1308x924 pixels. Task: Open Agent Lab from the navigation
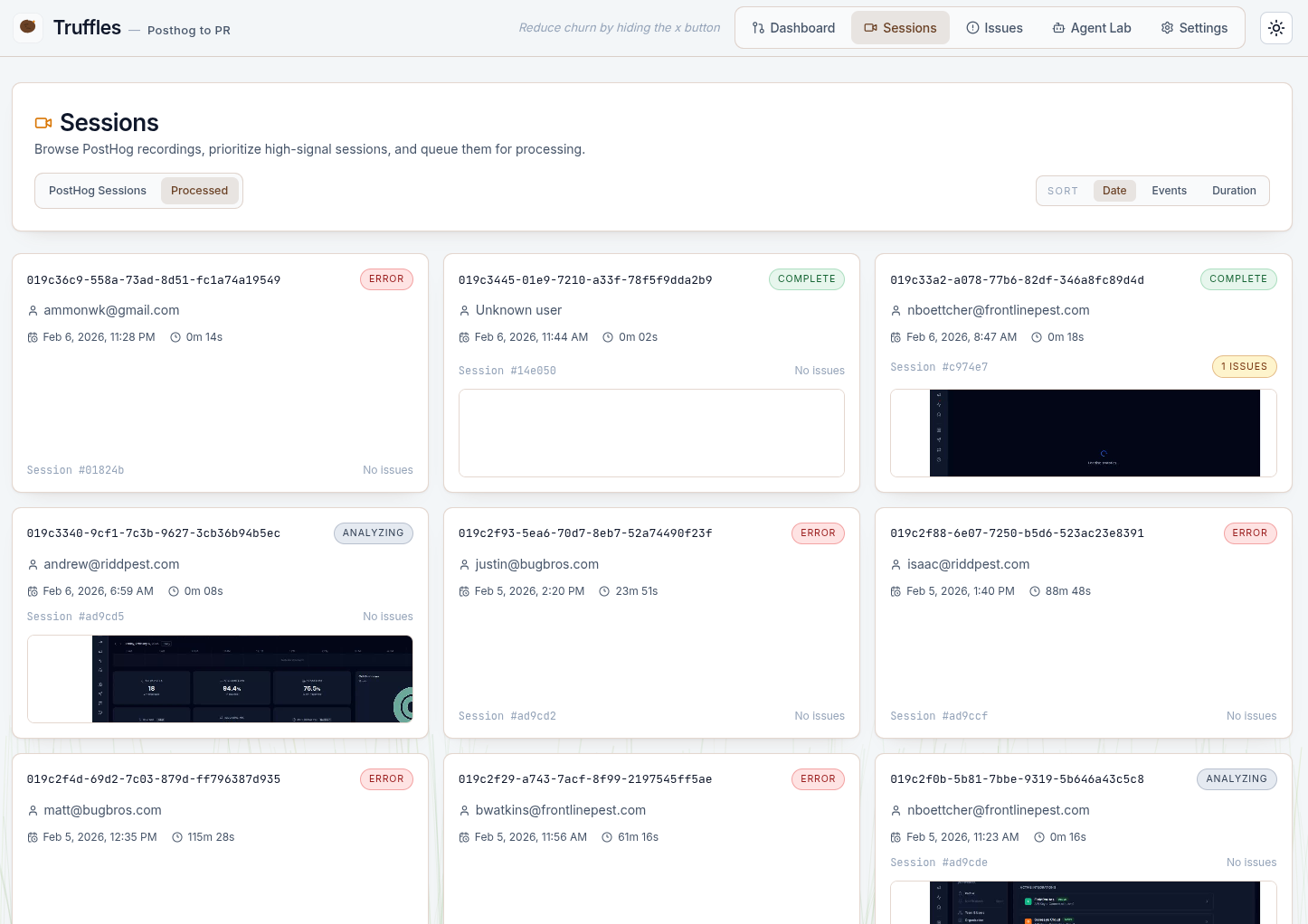1092,28
